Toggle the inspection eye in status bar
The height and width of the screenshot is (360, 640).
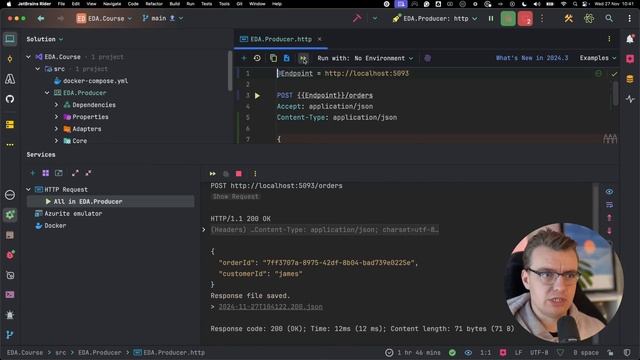click(468, 353)
